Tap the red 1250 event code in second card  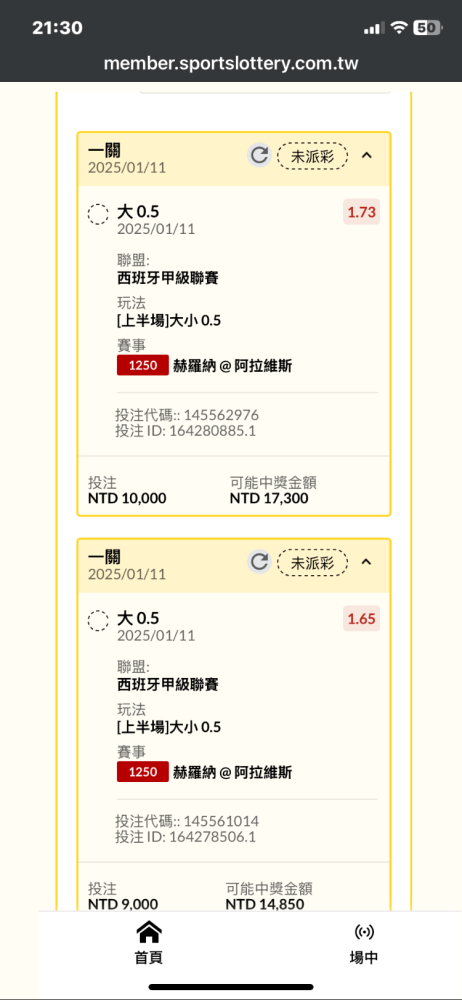[143, 772]
